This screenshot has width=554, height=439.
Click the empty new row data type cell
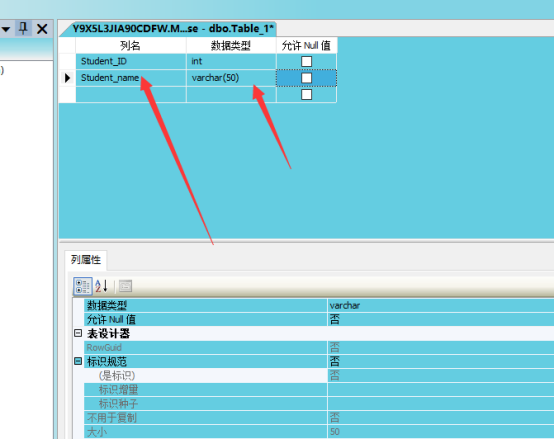point(231,95)
